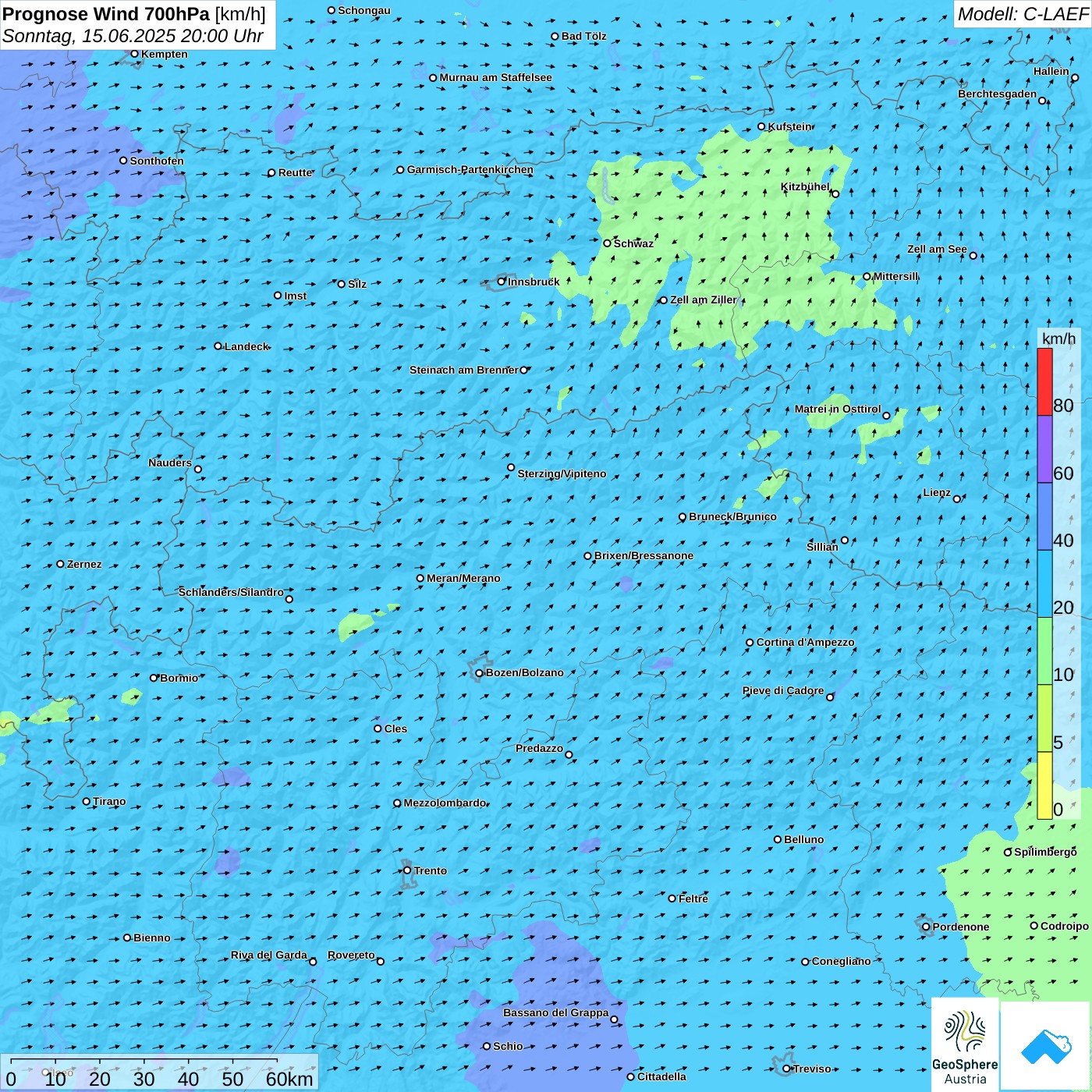Click the Cortina d'Ampezzo marker

[750, 643]
